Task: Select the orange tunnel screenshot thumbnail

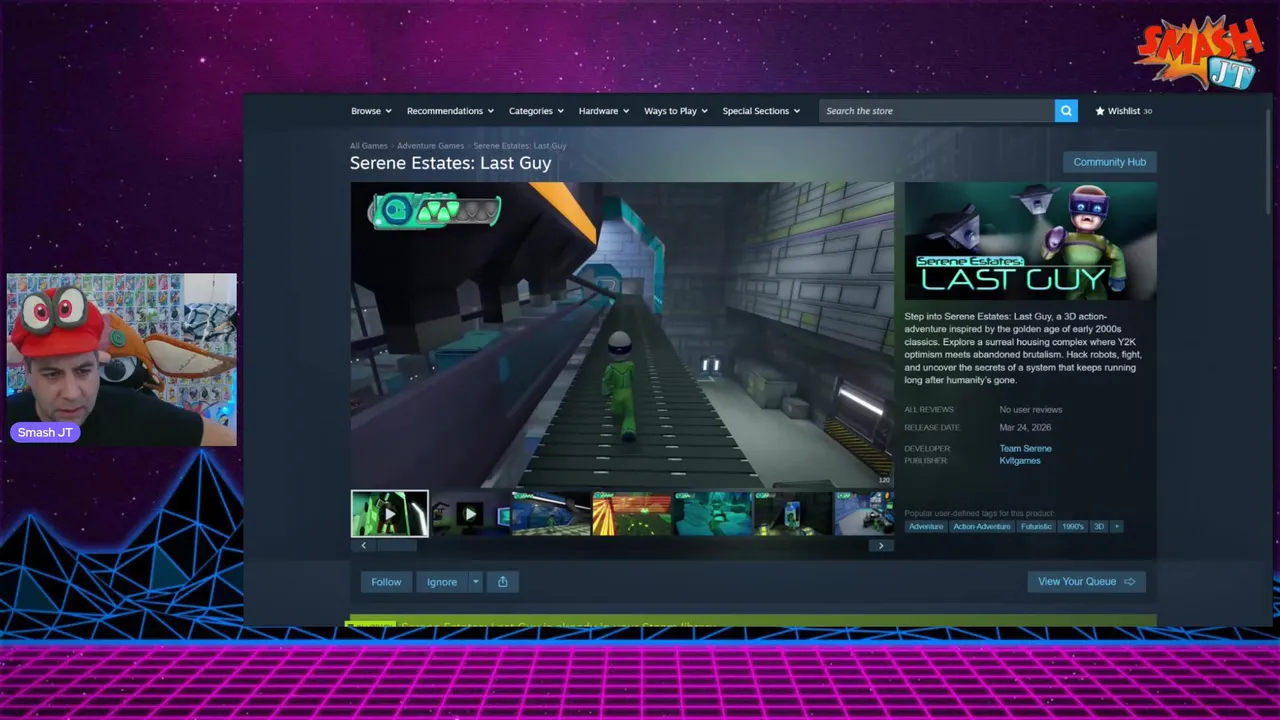Action: 631,514
